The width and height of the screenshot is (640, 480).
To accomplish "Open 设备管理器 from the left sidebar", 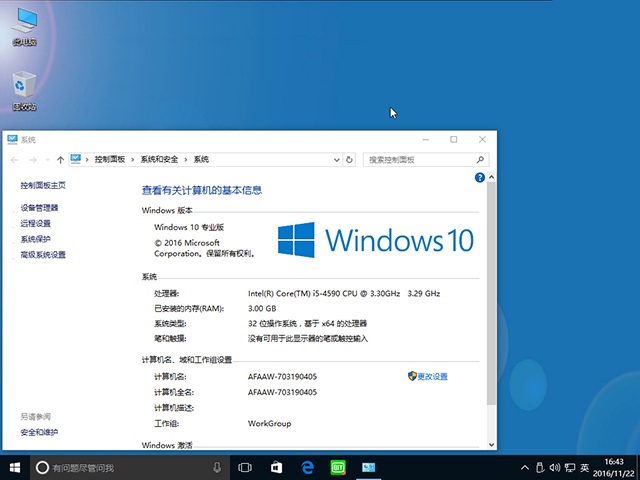I will click(x=40, y=208).
